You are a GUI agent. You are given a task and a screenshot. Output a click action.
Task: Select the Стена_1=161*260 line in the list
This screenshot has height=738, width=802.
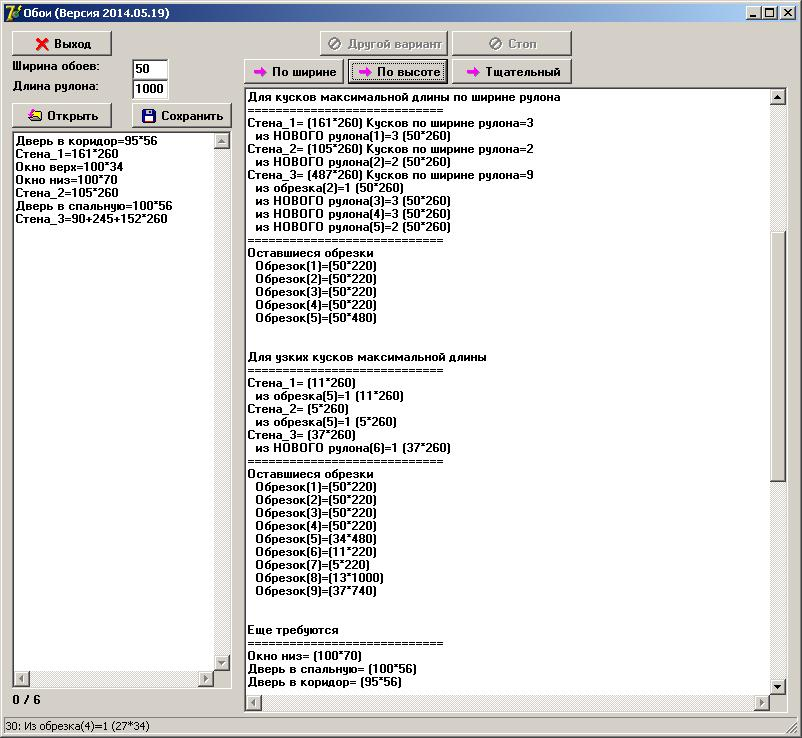click(67, 154)
